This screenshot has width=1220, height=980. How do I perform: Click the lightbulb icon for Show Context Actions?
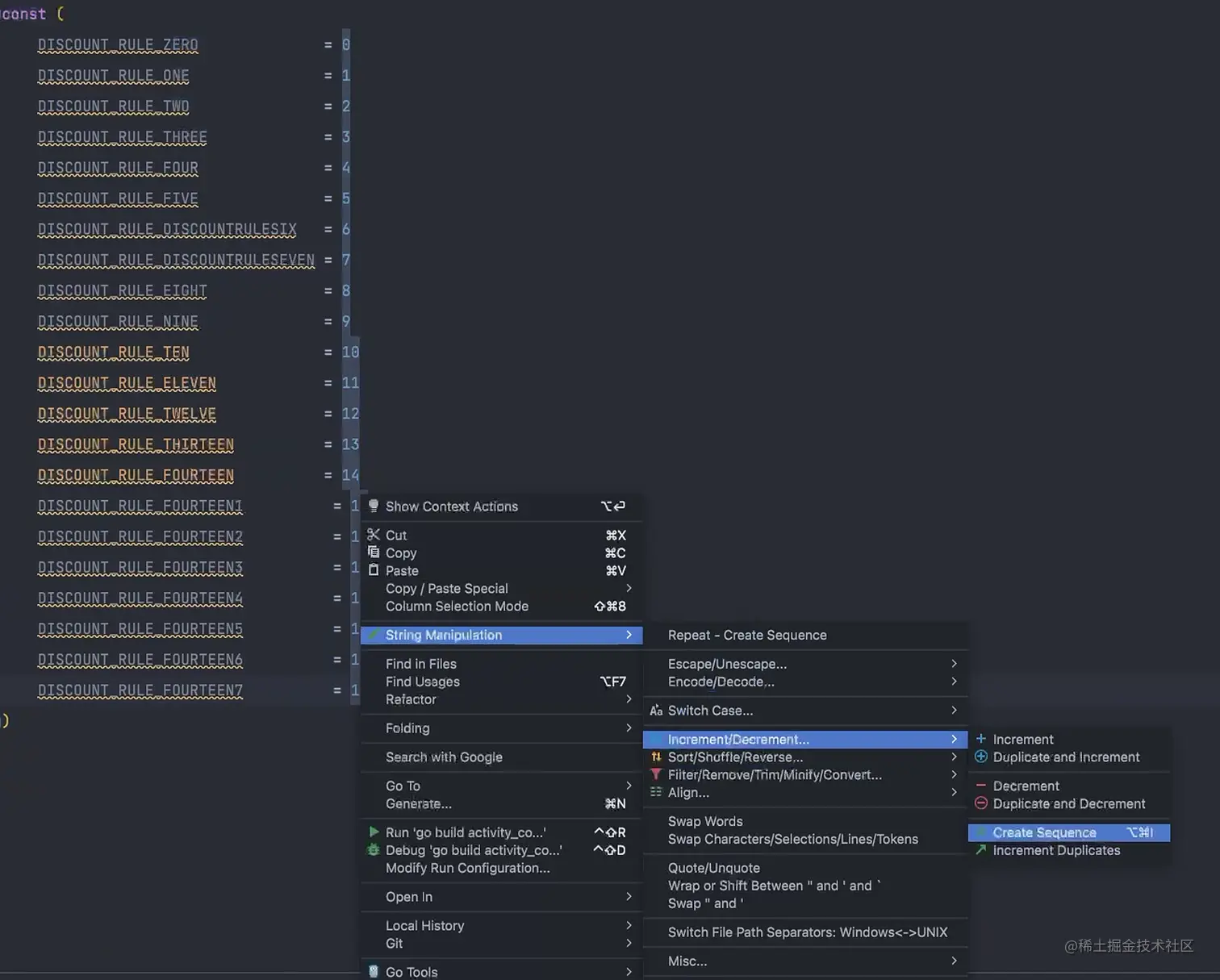(374, 506)
